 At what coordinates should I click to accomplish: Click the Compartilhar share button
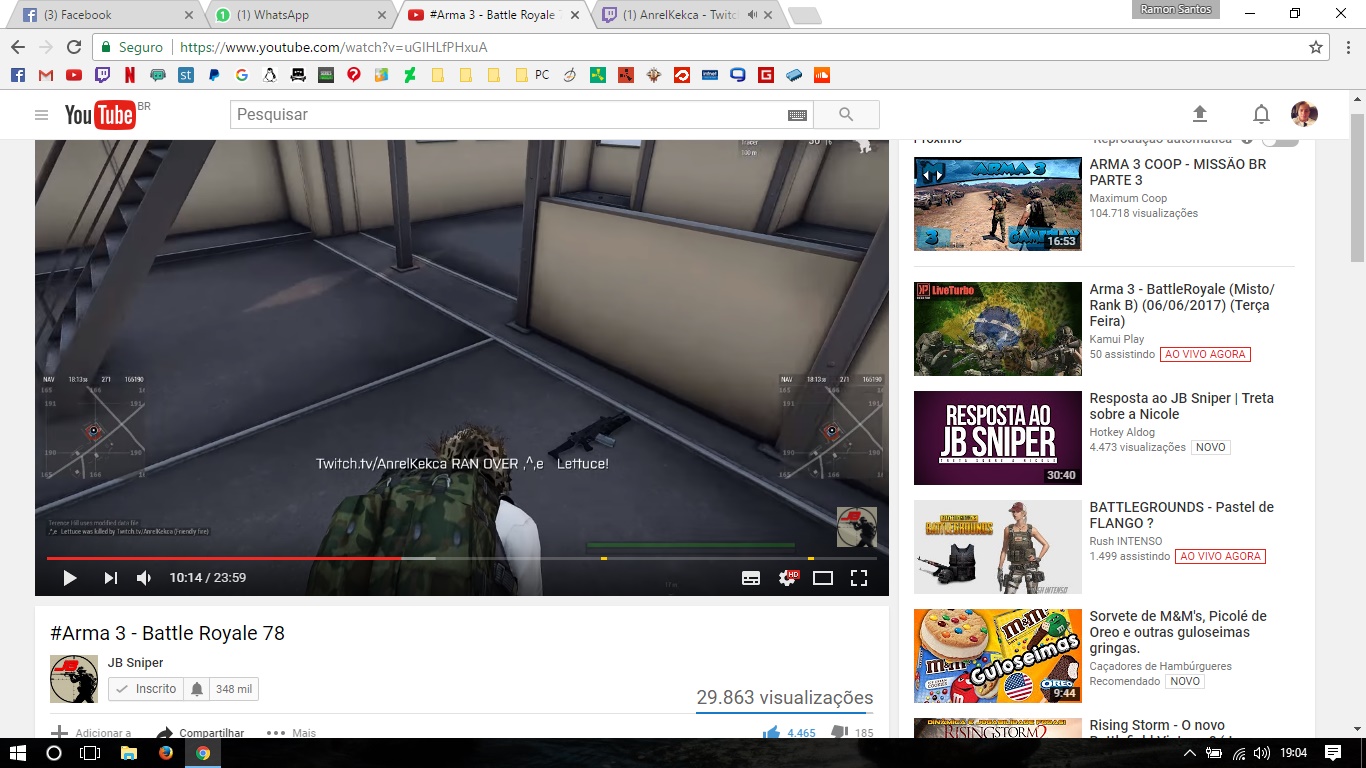(x=200, y=733)
